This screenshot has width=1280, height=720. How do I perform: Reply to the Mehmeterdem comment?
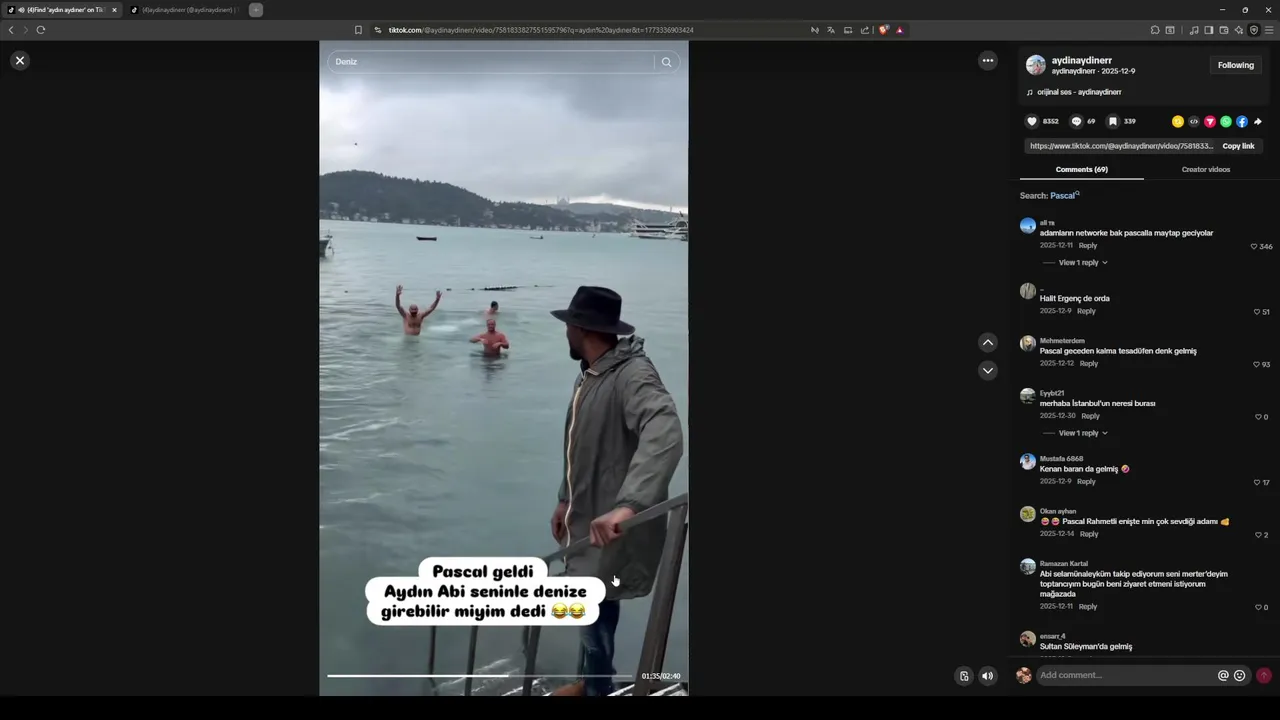(x=1089, y=363)
